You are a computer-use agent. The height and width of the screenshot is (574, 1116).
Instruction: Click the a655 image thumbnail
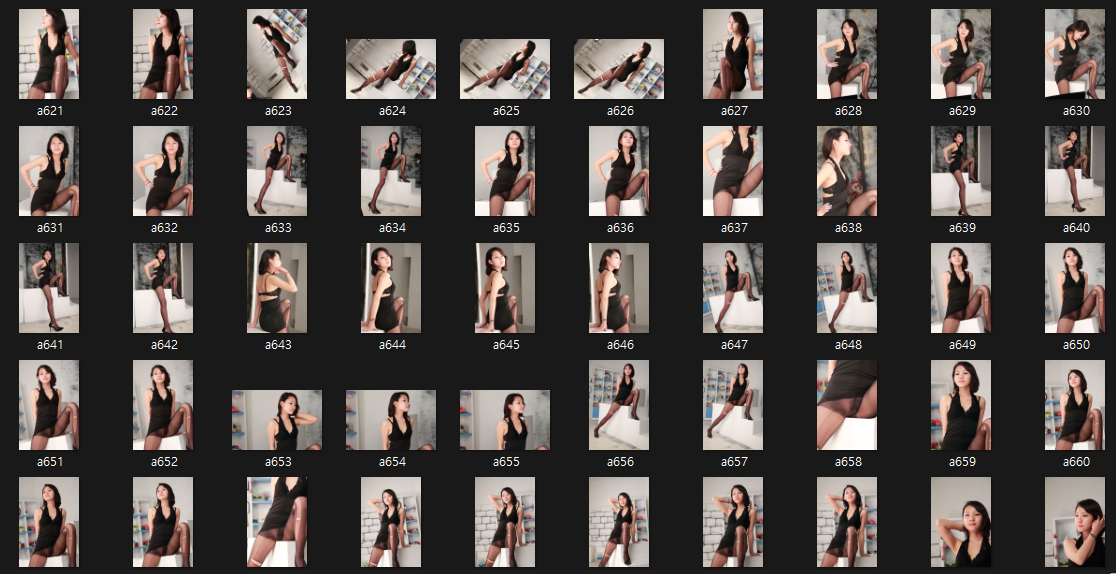coord(505,420)
